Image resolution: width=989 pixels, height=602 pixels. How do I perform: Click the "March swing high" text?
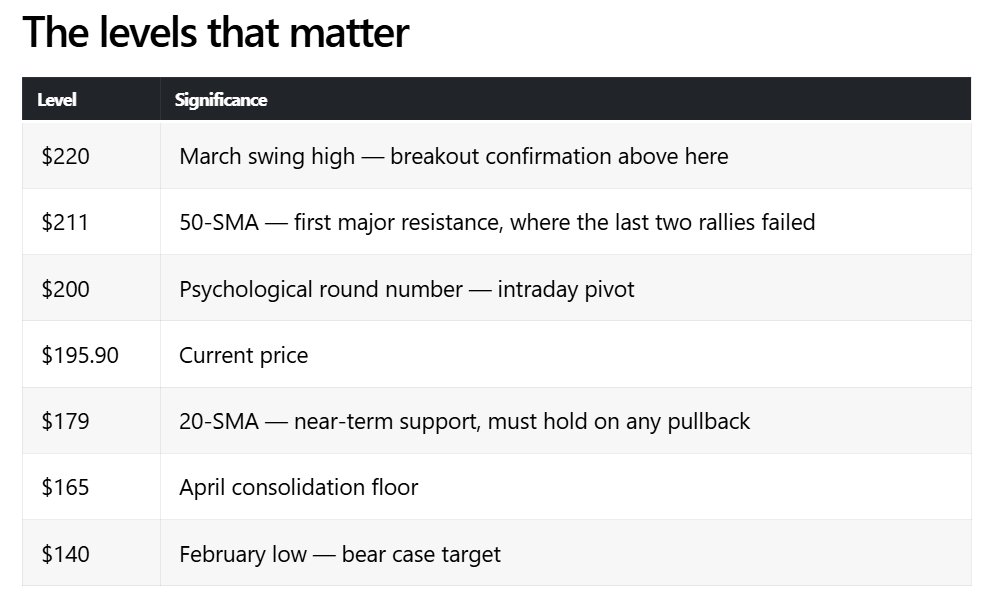point(267,156)
